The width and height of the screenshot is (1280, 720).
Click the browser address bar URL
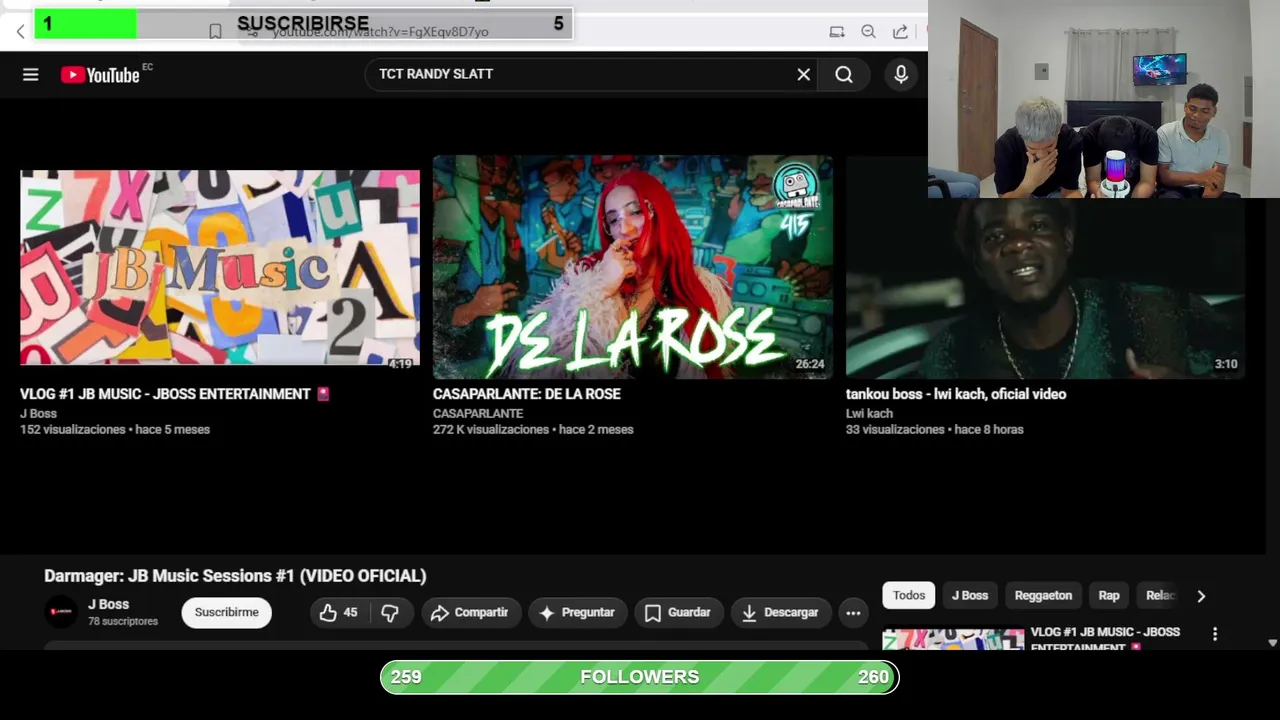click(380, 32)
